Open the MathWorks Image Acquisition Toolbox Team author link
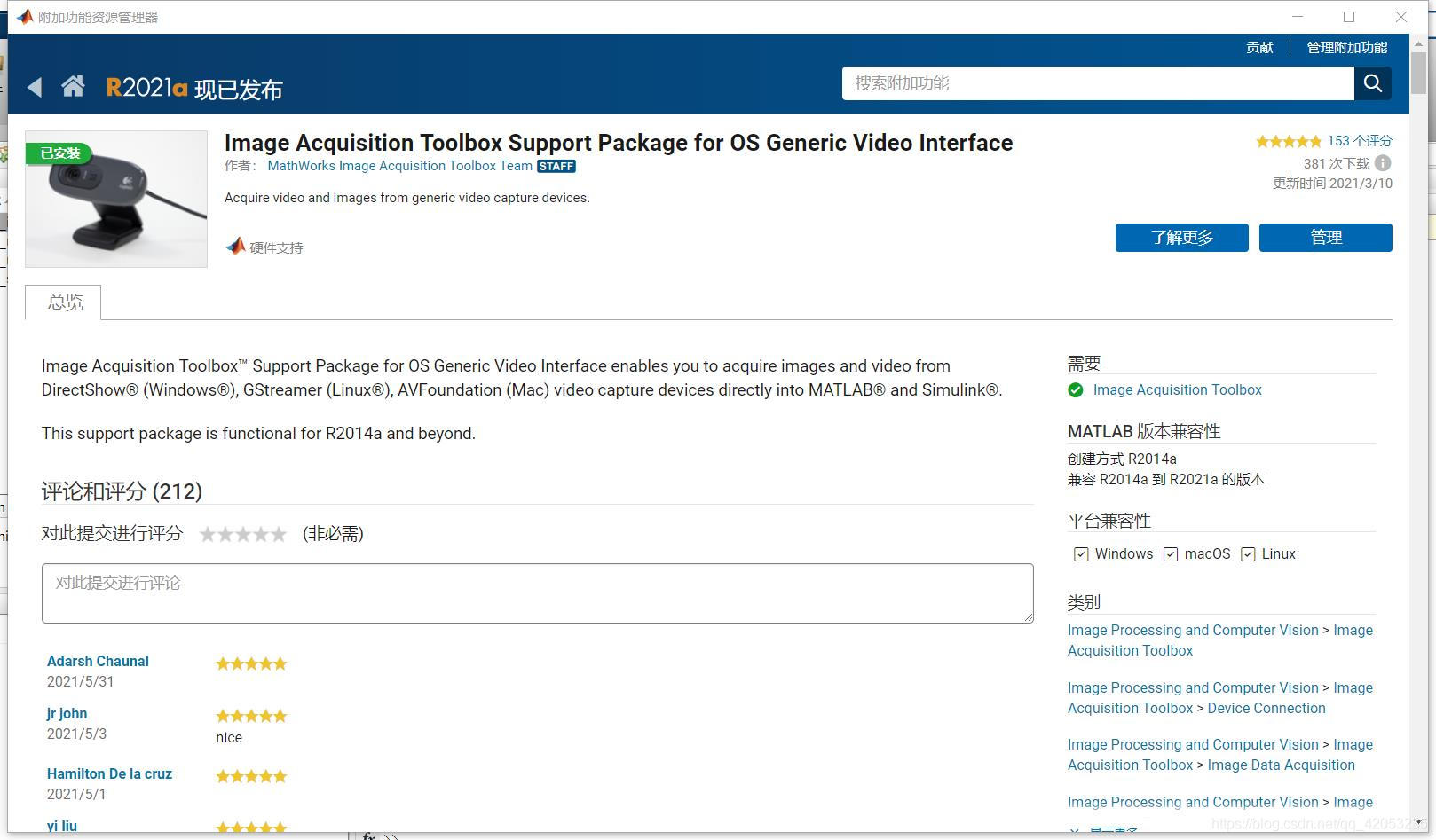Screen dimensions: 1436x840 pos(399,166)
